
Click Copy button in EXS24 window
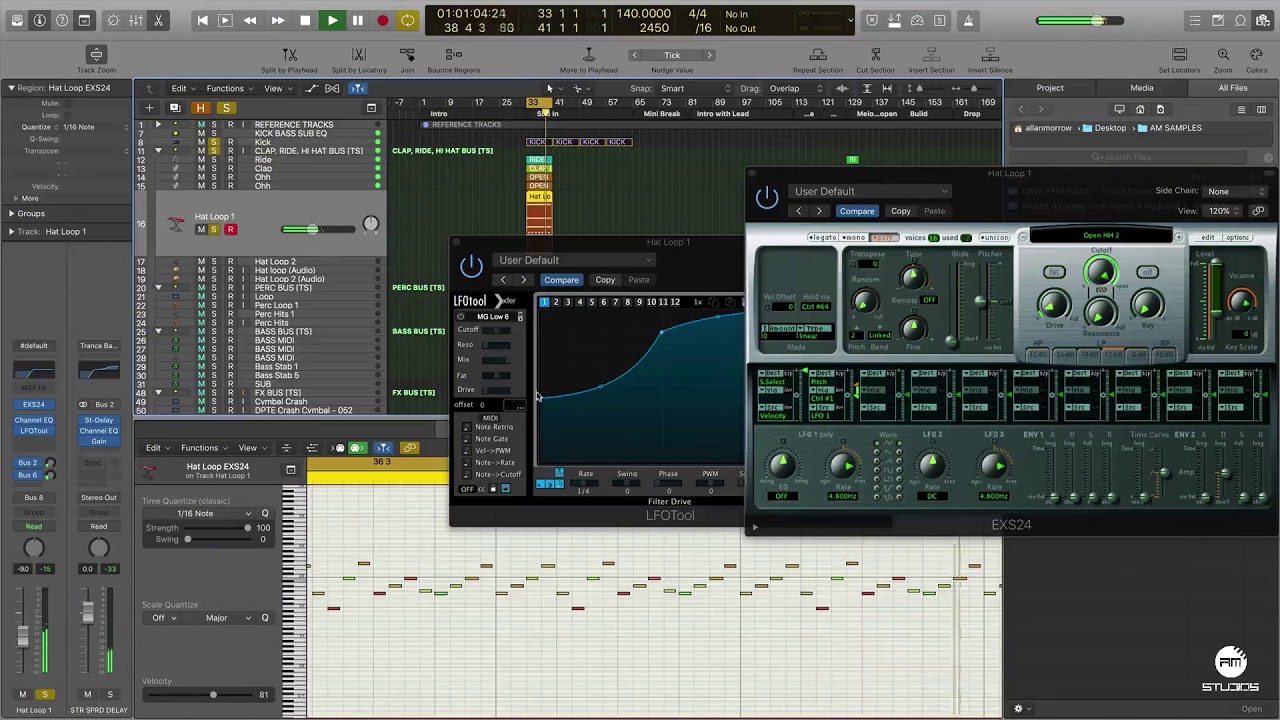tap(901, 211)
